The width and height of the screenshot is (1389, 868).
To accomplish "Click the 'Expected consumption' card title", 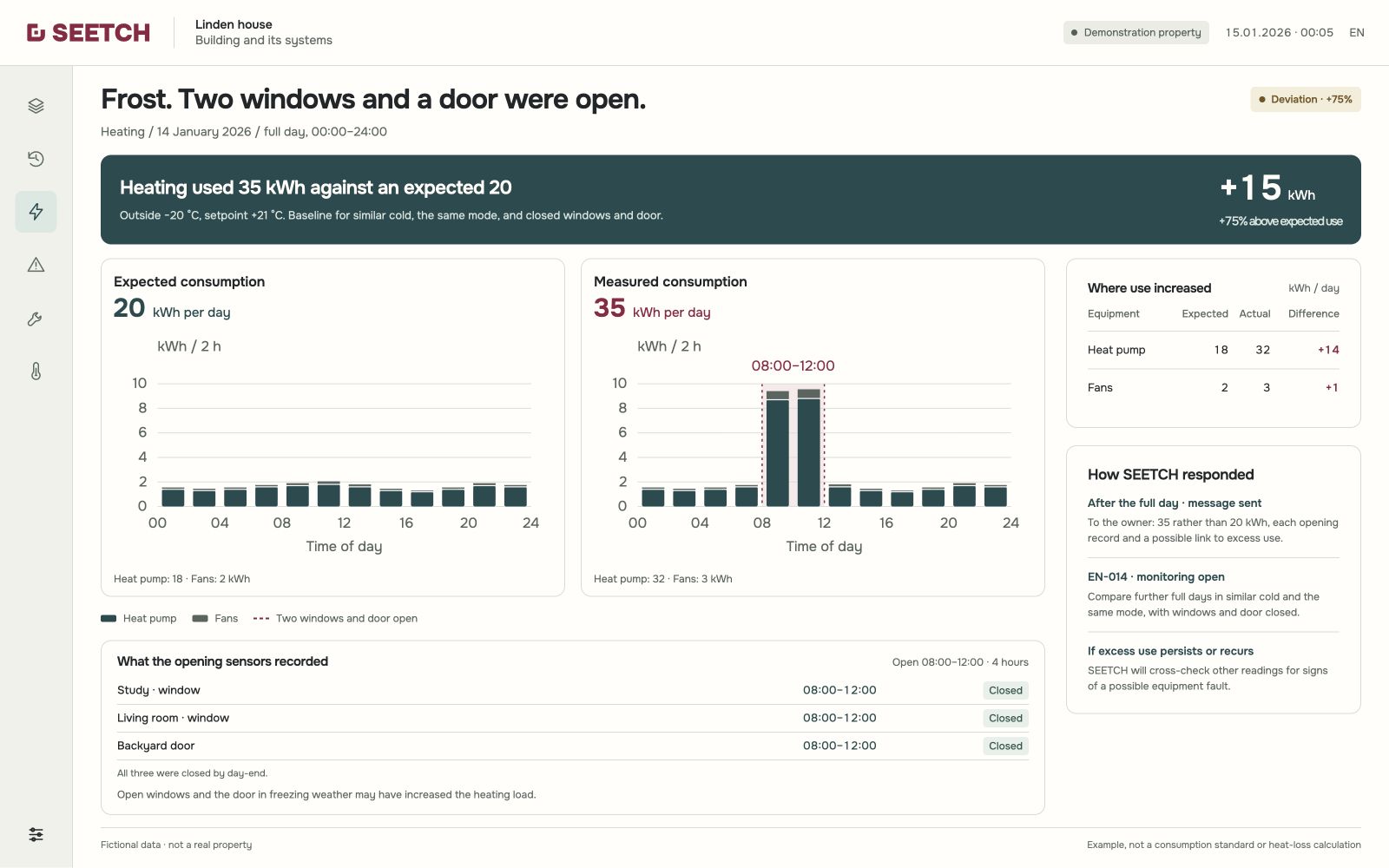I will [189, 282].
